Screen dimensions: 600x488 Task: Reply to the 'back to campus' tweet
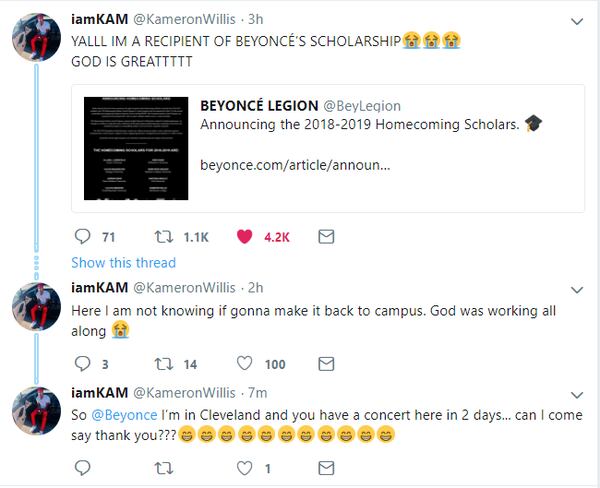click(x=83, y=364)
